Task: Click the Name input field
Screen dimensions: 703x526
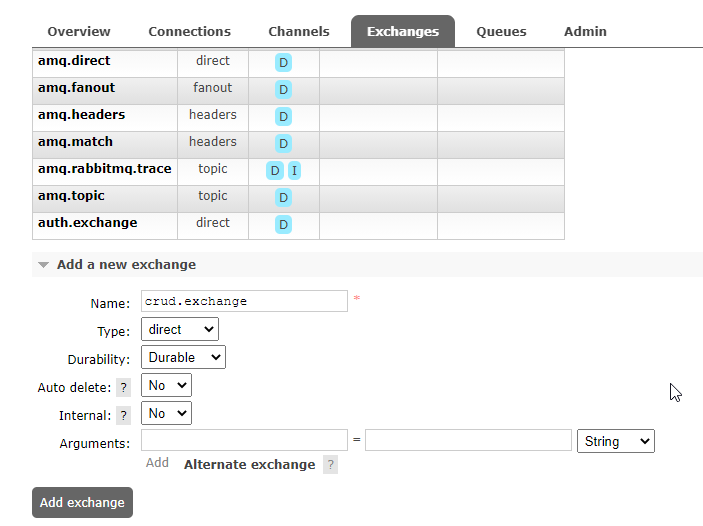Action: tap(244, 301)
